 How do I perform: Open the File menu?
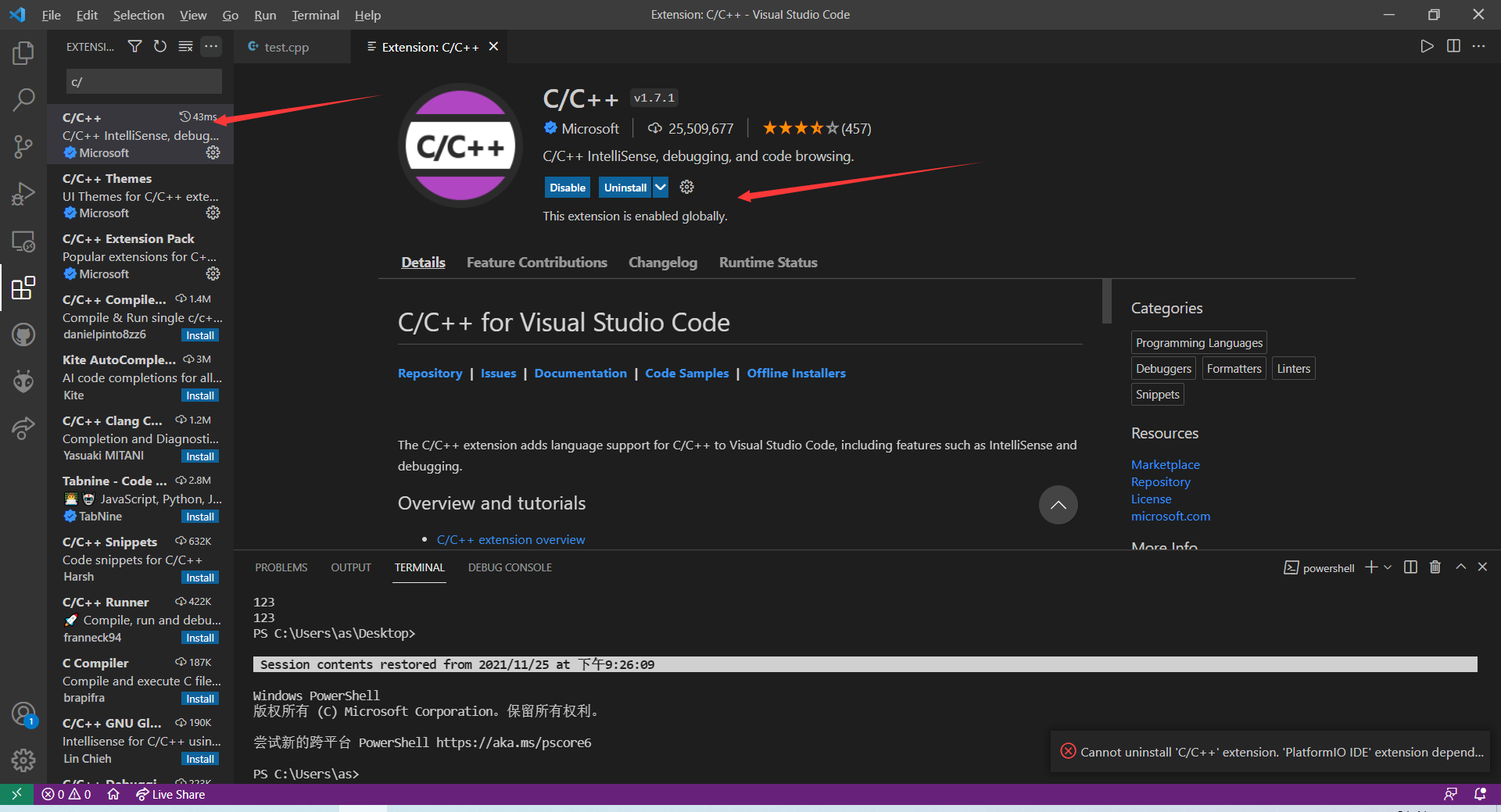click(x=51, y=15)
